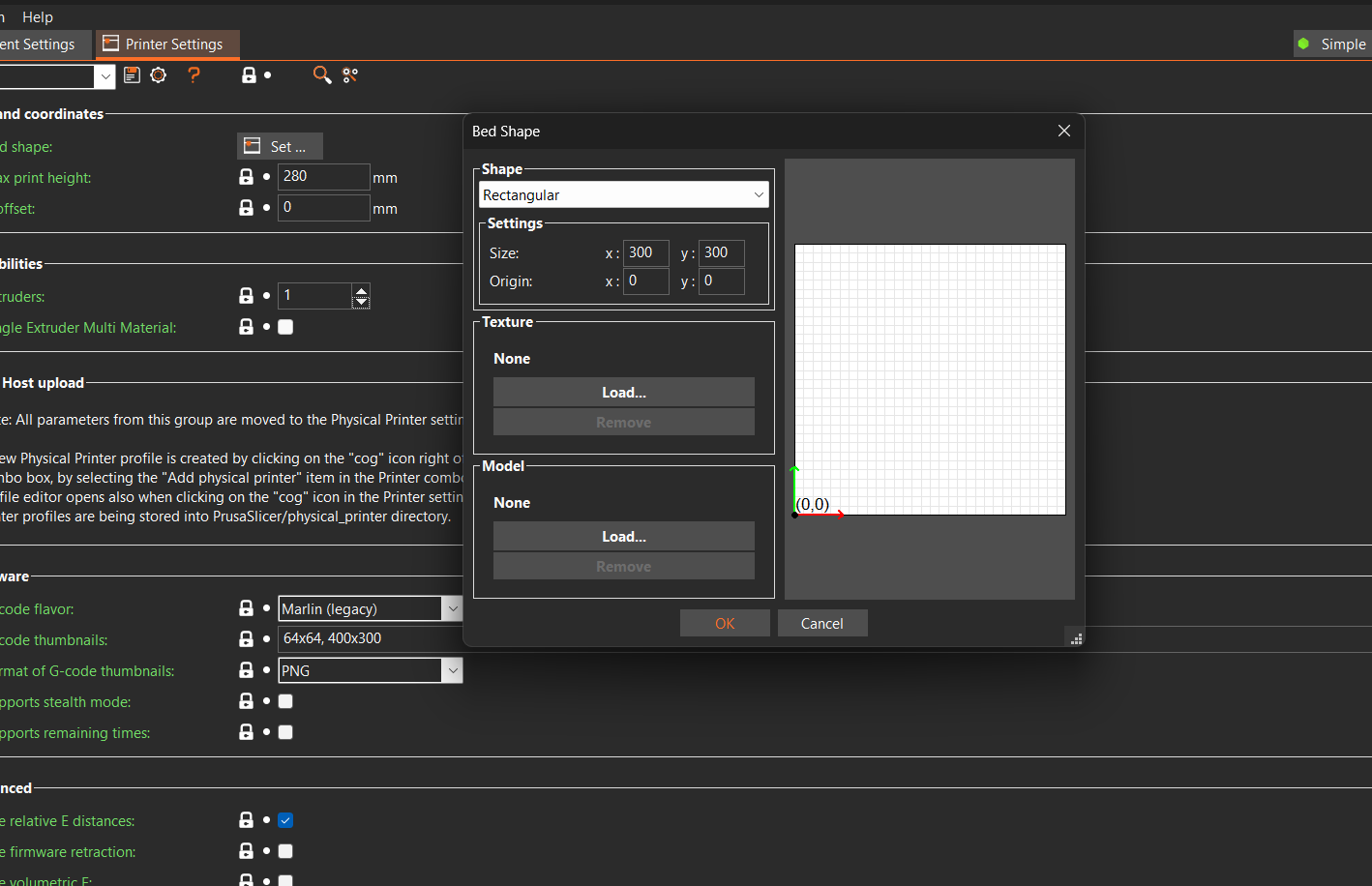Click the Bed Shape dialog resize grip
The width and height of the screenshot is (1372, 886).
[1076, 638]
